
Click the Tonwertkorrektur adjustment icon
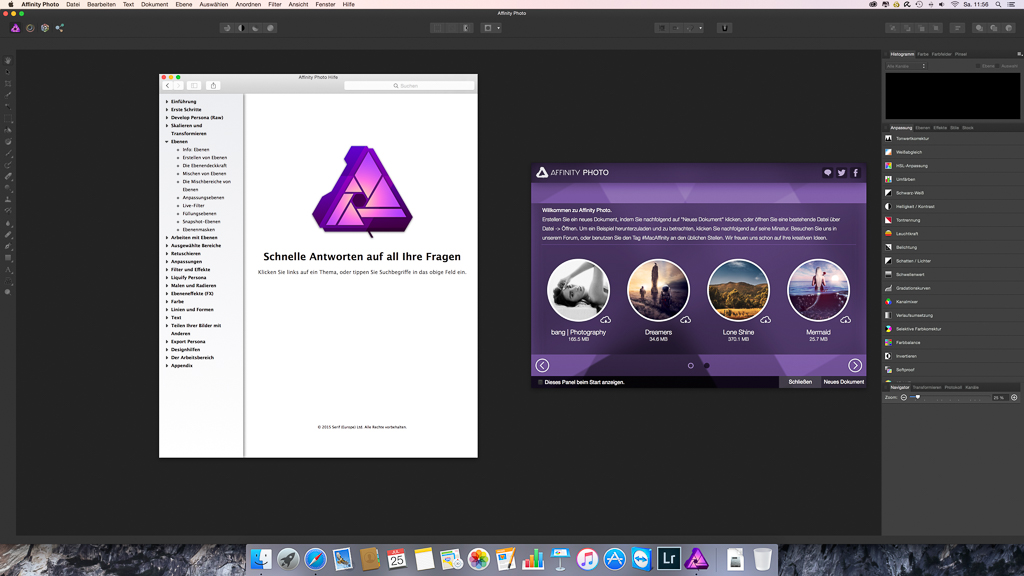pyautogui.click(x=888, y=138)
